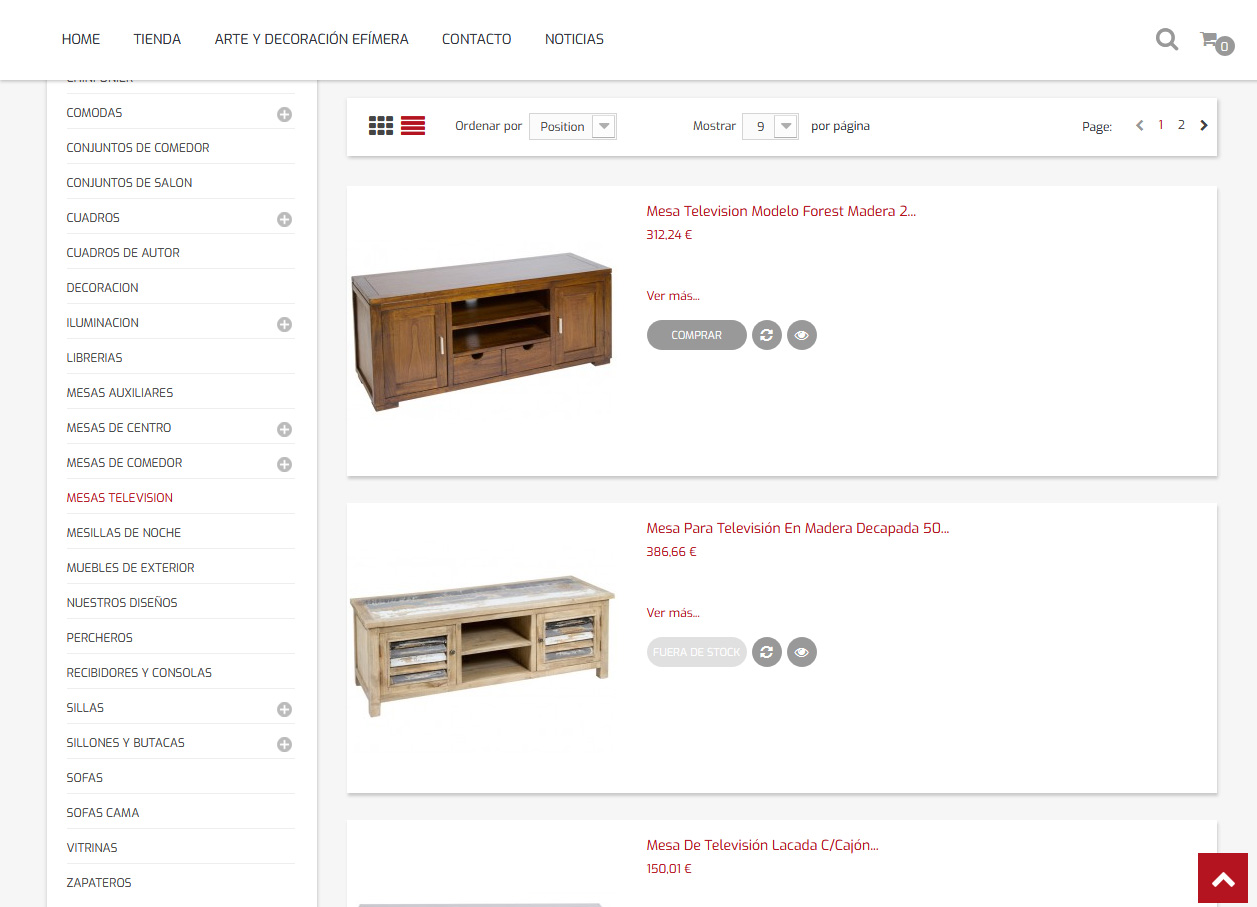1257x907 pixels.
Task: Open the dark wood TV table image
Action: click(x=482, y=332)
